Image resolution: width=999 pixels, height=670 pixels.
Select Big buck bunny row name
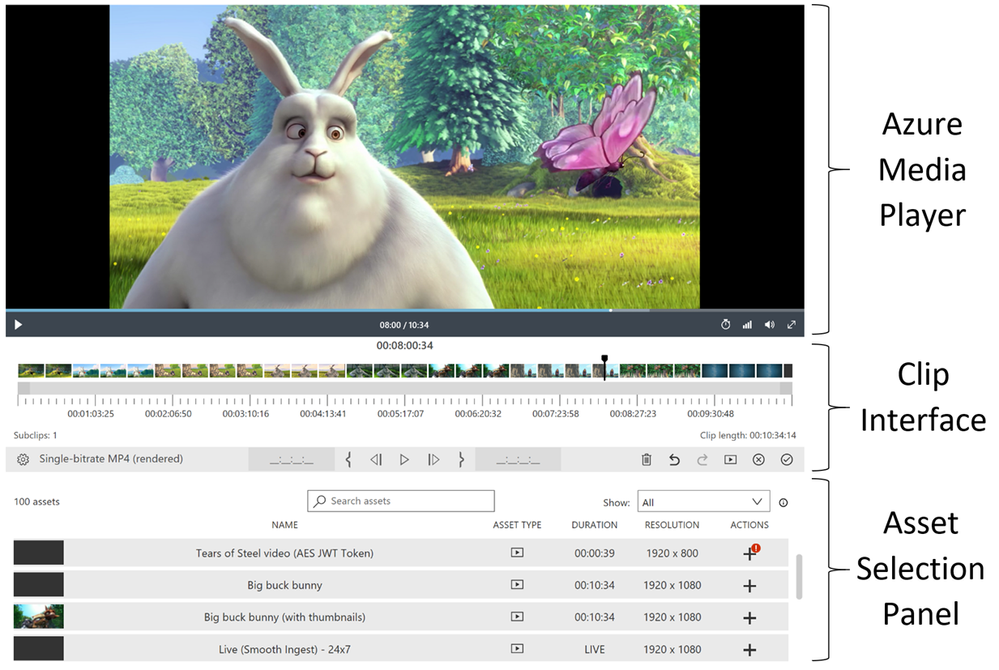[x=285, y=585]
